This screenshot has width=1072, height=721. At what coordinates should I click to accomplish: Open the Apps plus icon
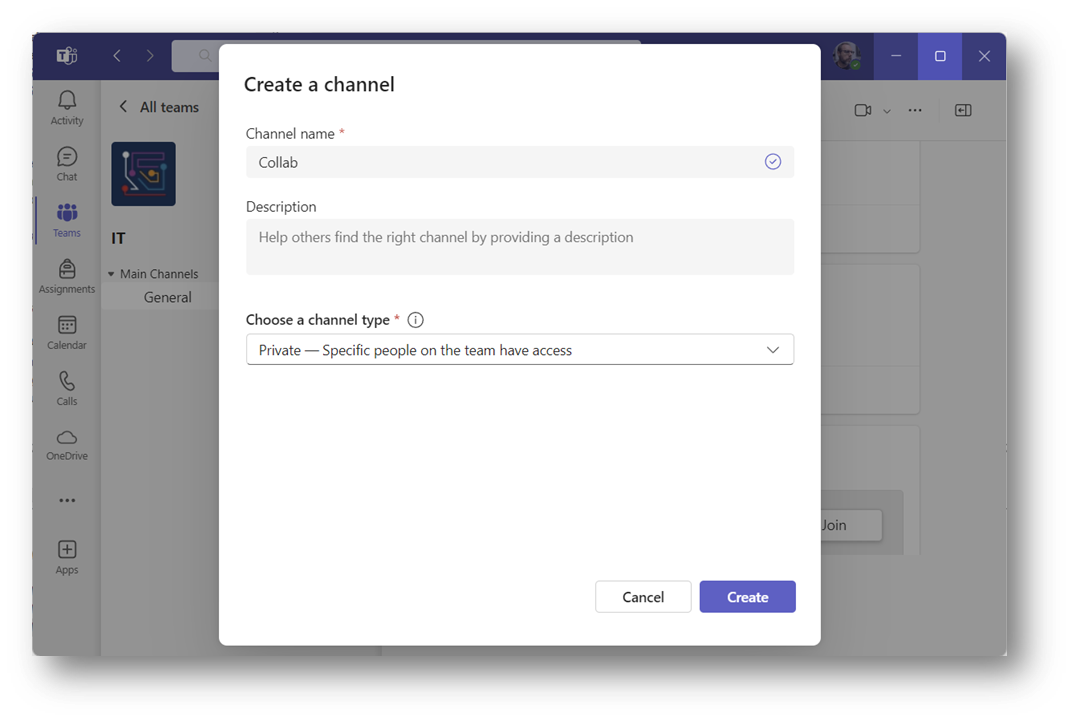(x=67, y=549)
